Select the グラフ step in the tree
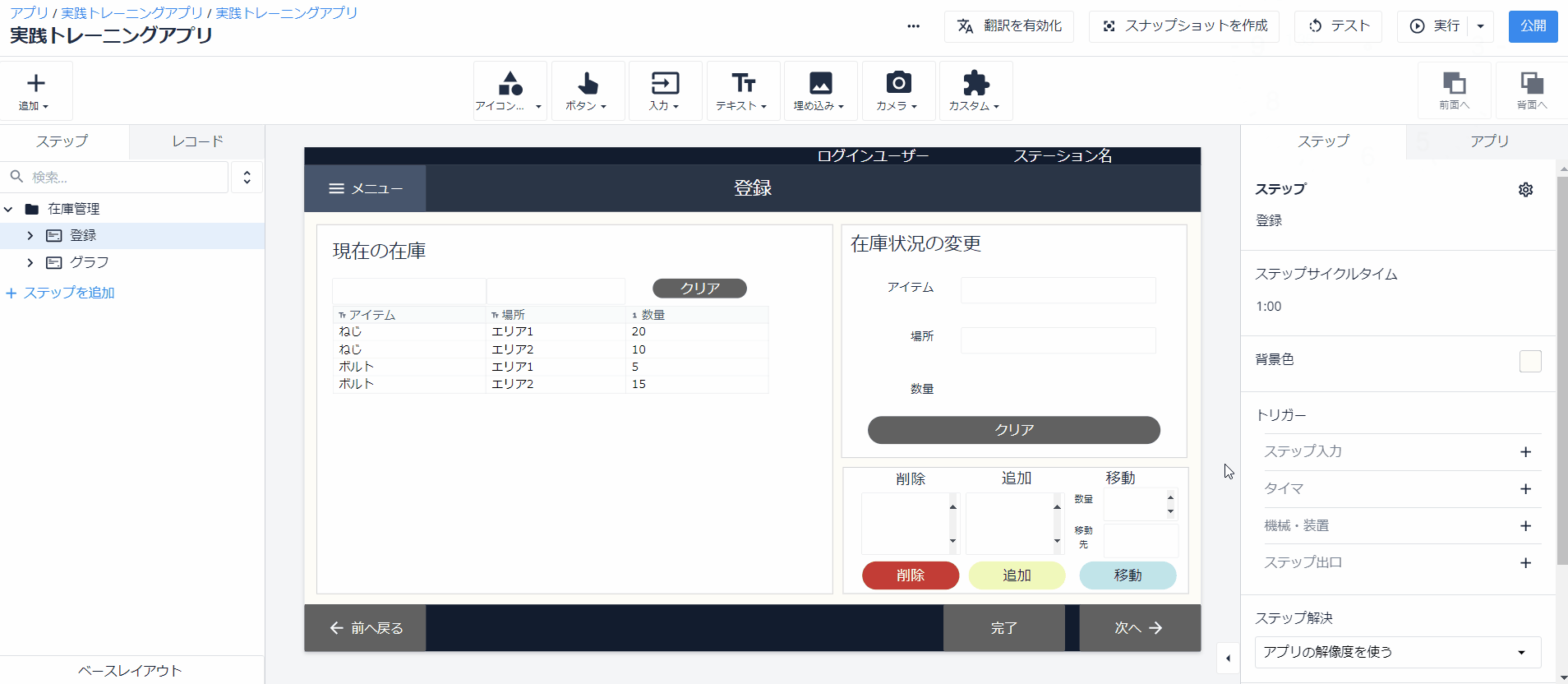Image resolution: width=1568 pixels, height=684 pixels. [x=89, y=262]
